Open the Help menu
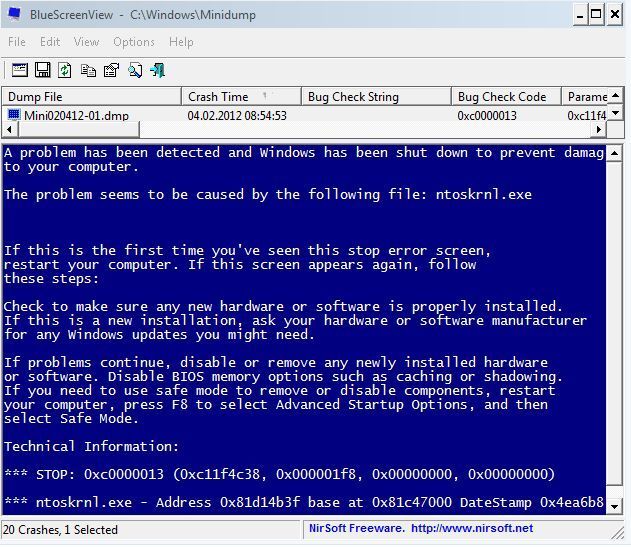 coord(181,42)
